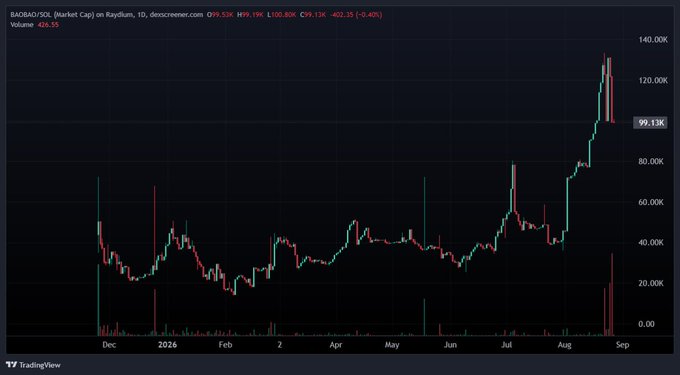The height and width of the screenshot is (375, 680).
Task: Click the BAOBAO/SOL chart title legend
Action: [107, 15]
